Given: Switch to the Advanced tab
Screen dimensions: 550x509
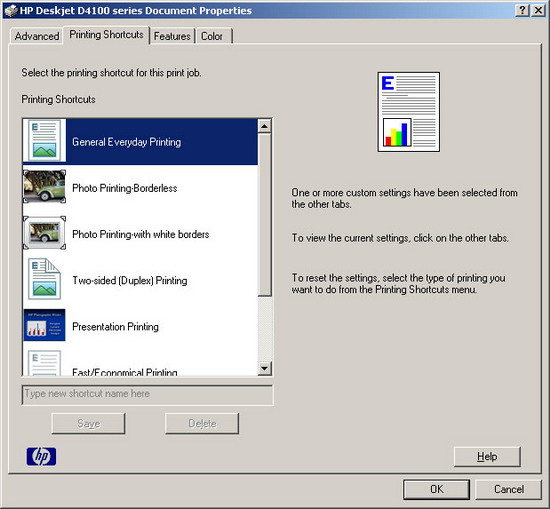Looking at the screenshot, I should coord(37,36).
